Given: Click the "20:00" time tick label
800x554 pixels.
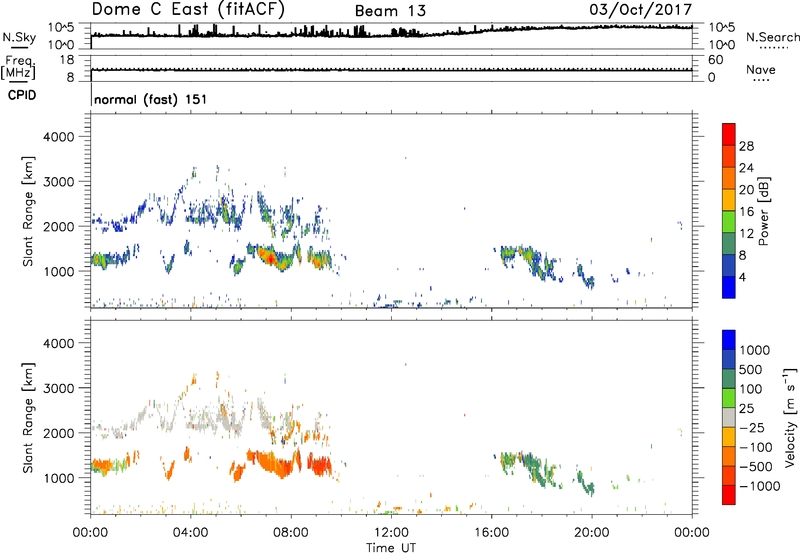Looking at the screenshot, I should point(592,533).
